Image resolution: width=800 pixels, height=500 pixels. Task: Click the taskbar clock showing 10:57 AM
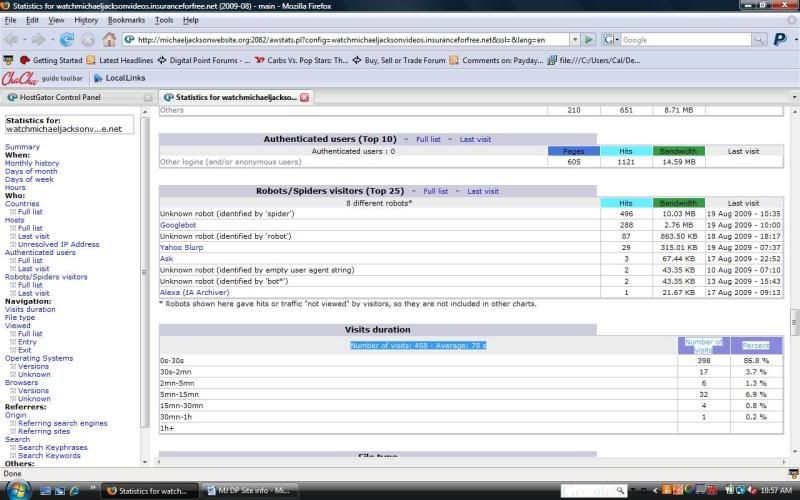point(776,491)
